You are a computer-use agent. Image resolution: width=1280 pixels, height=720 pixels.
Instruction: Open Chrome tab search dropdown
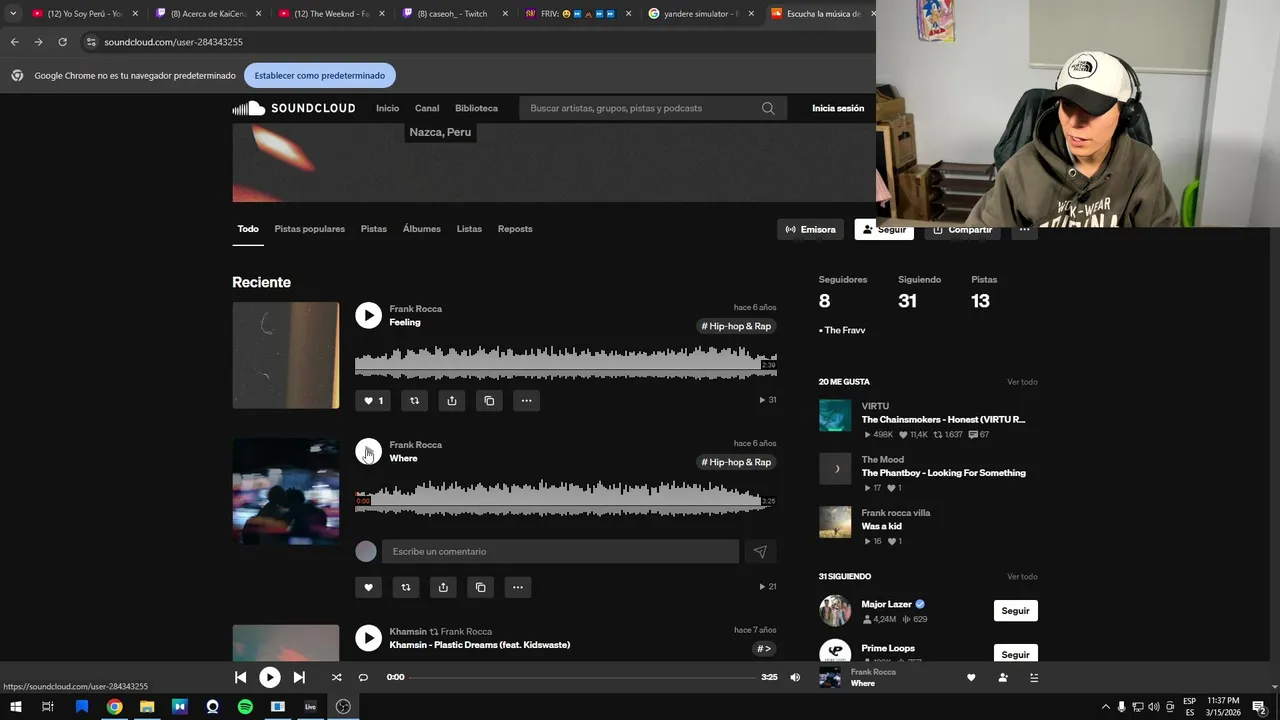coord(13,14)
